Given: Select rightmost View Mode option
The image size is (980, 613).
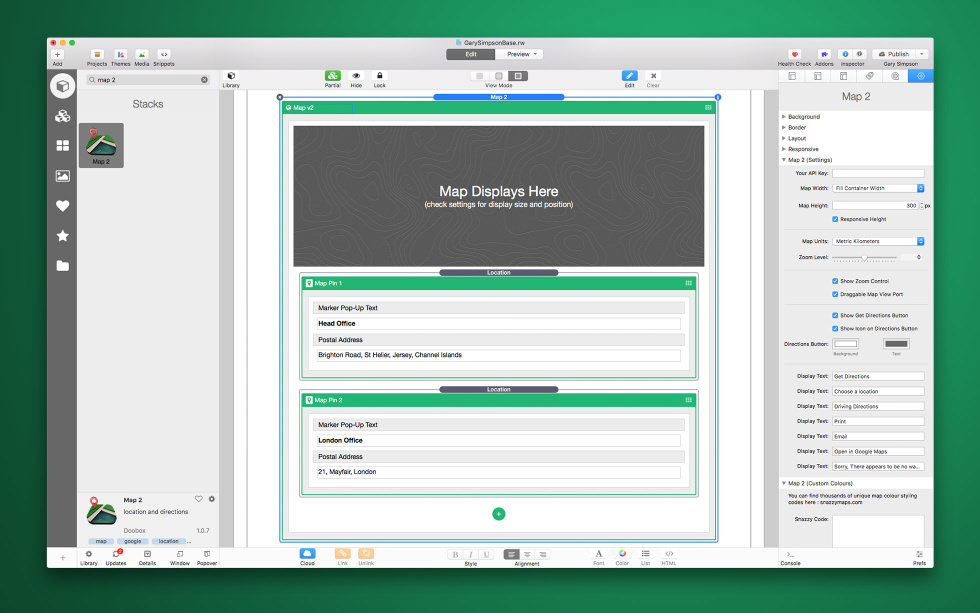Looking at the screenshot, I should [518, 76].
